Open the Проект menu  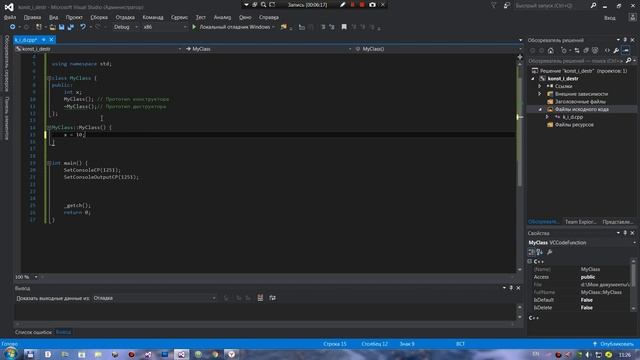click(74, 17)
